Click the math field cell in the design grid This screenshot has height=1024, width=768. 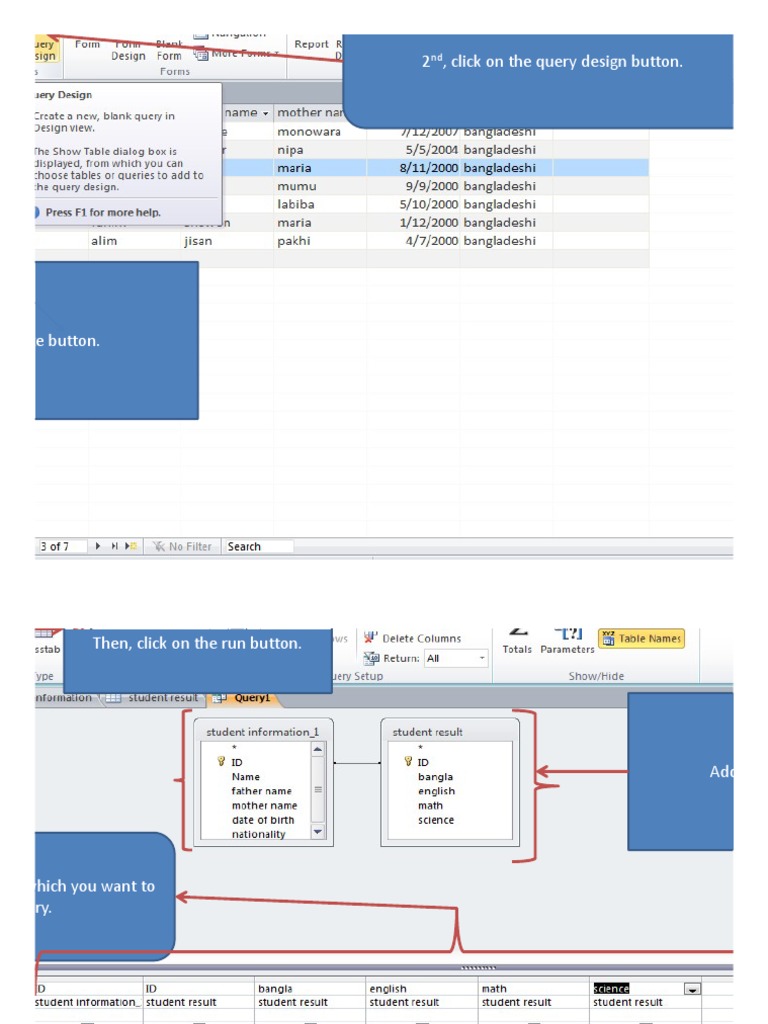(534, 989)
